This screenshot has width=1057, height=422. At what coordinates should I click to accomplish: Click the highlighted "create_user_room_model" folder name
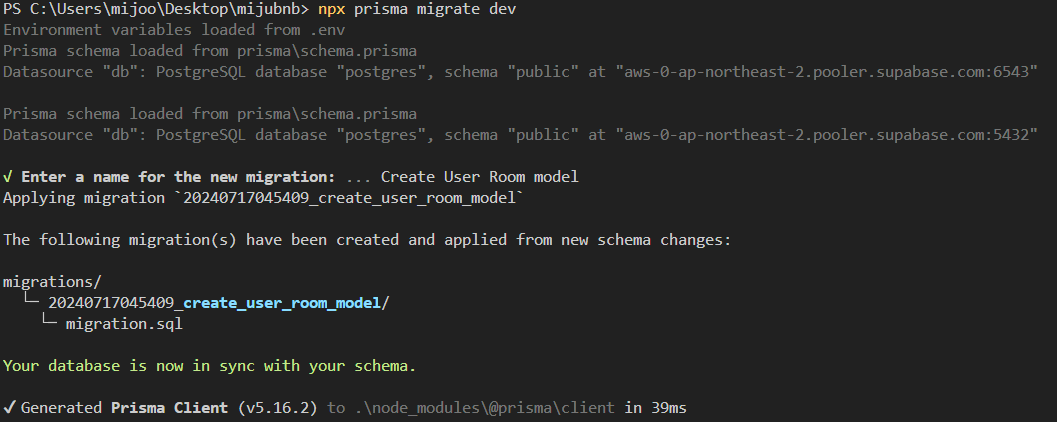282,303
